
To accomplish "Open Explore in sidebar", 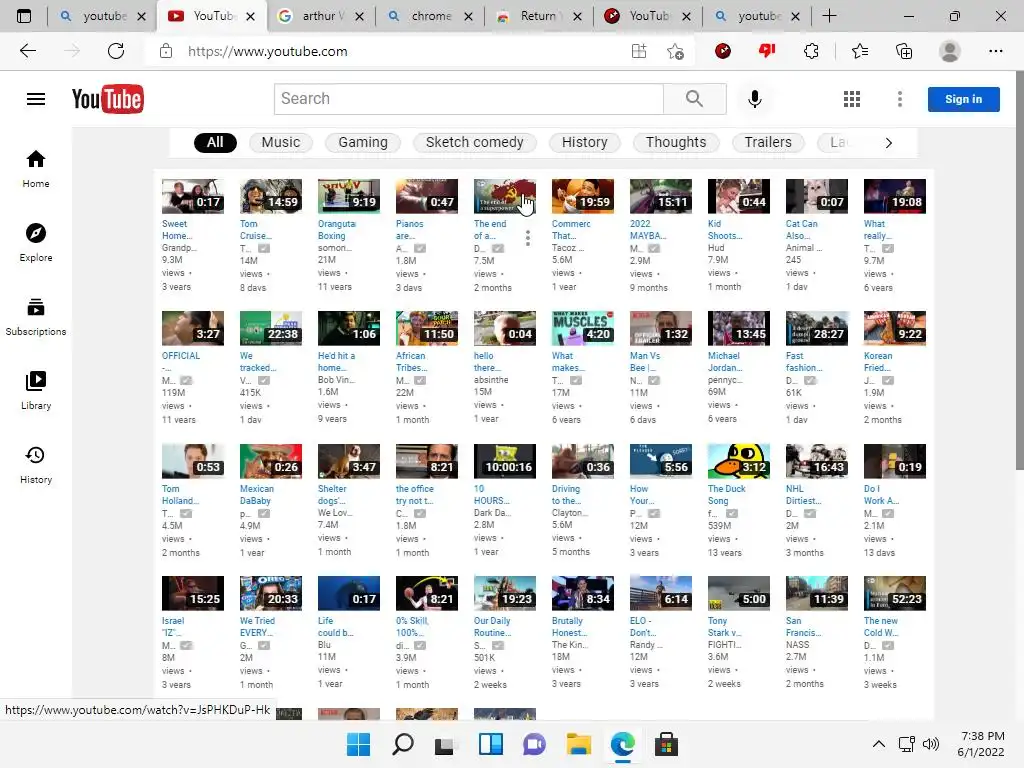I will [x=36, y=243].
